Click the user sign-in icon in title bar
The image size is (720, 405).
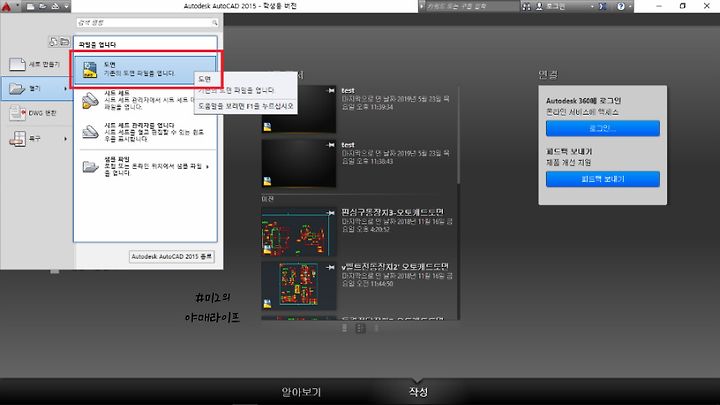[540, 6]
